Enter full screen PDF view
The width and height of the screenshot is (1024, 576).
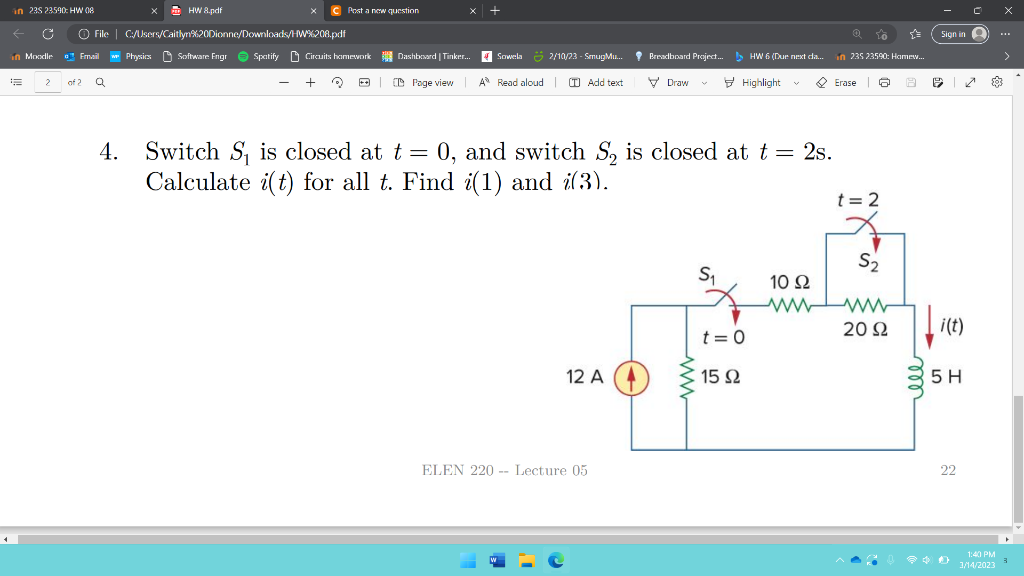[969, 83]
